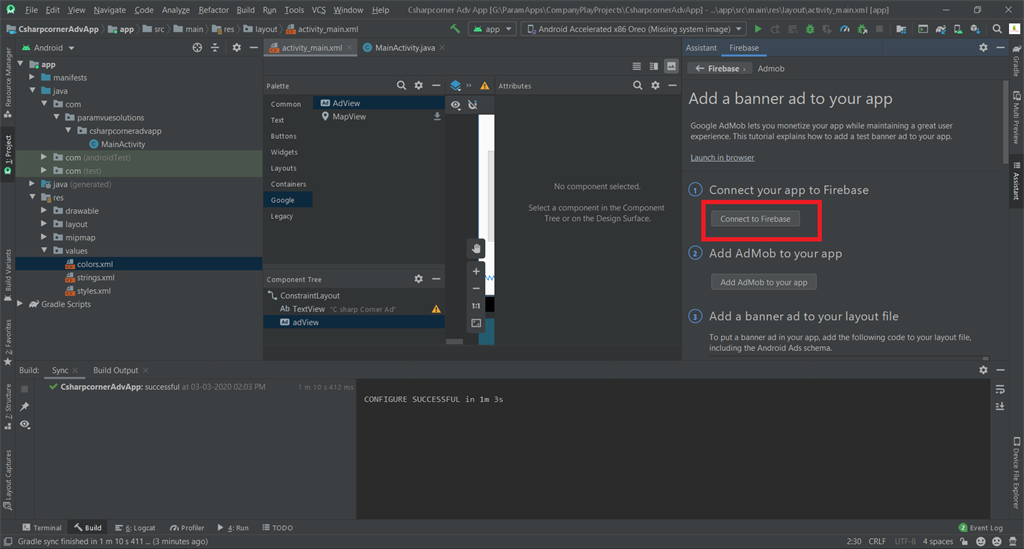The width and height of the screenshot is (1024, 549).
Task: Click the MapView download icon
Action: tap(437, 116)
